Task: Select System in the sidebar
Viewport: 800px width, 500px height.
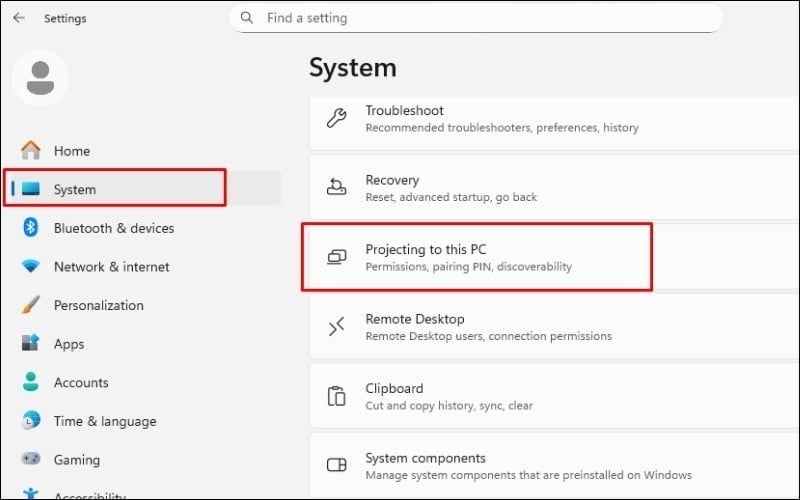Action: tap(142, 189)
